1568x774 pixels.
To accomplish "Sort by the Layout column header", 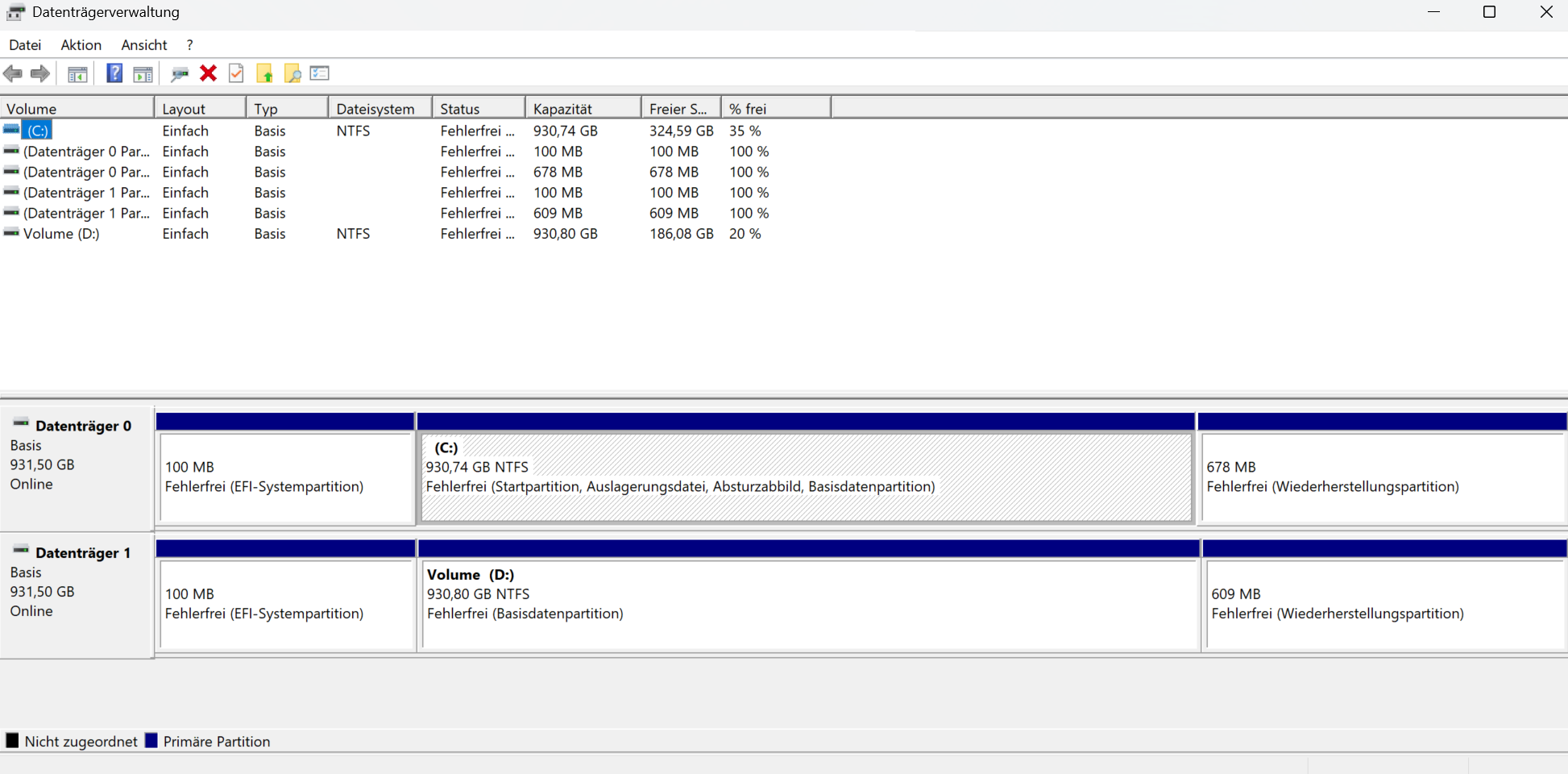I will pos(201,108).
